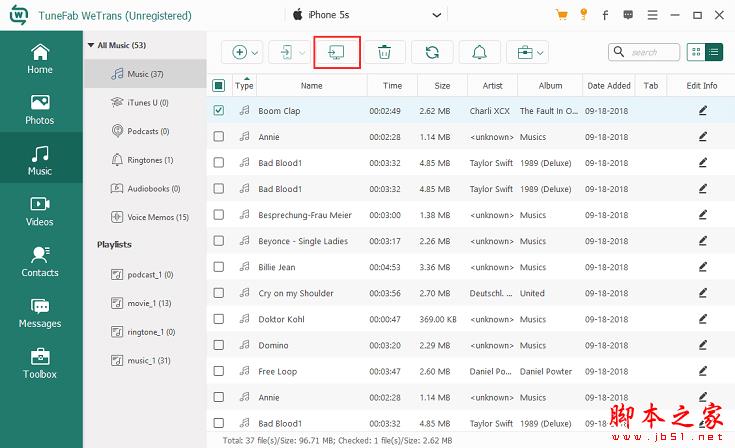Open the podcast_1 (0) playlist
735x448 pixels.
click(145, 275)
